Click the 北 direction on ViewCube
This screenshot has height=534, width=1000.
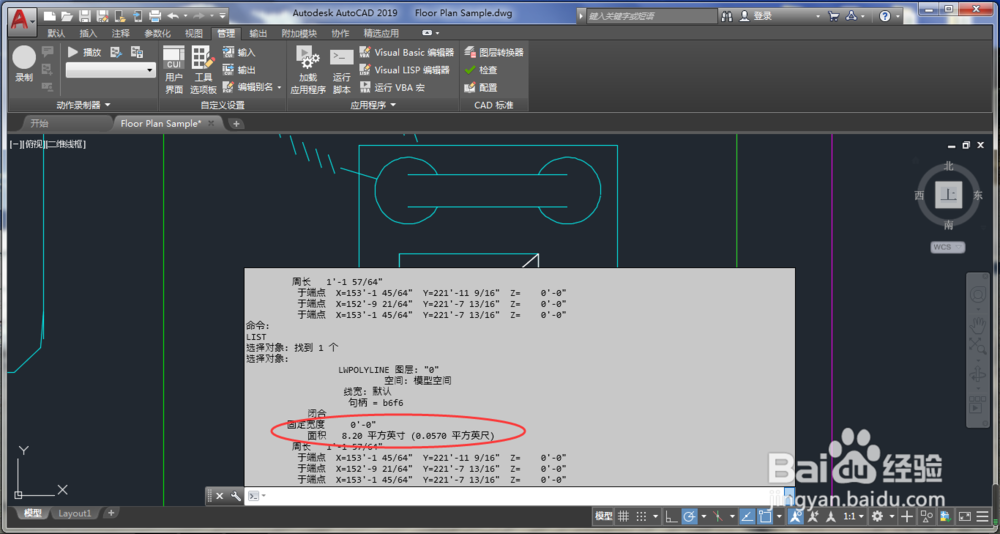[x=949, y=166]
